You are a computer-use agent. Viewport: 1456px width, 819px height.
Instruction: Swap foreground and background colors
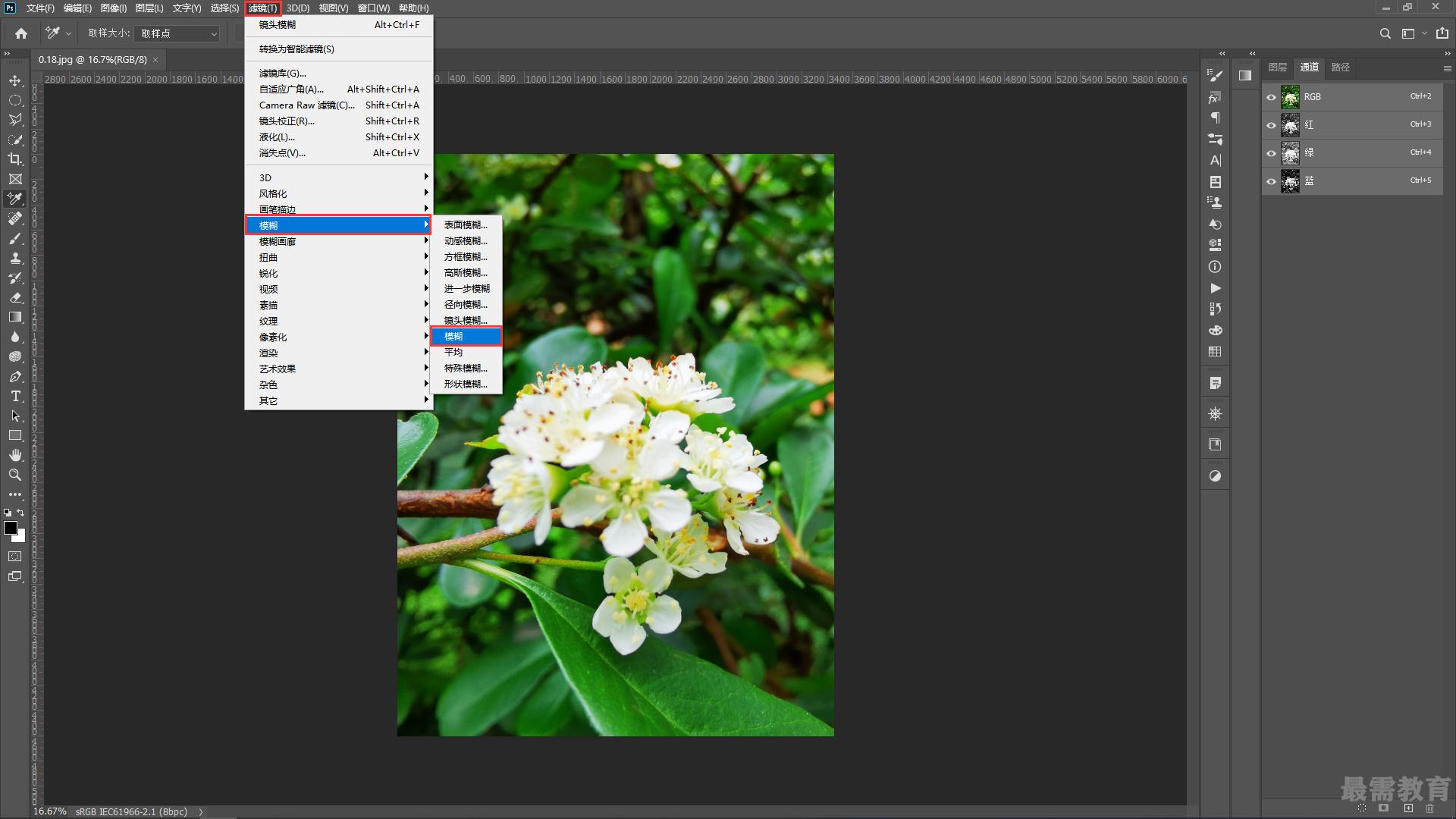(x=20, y=513)
